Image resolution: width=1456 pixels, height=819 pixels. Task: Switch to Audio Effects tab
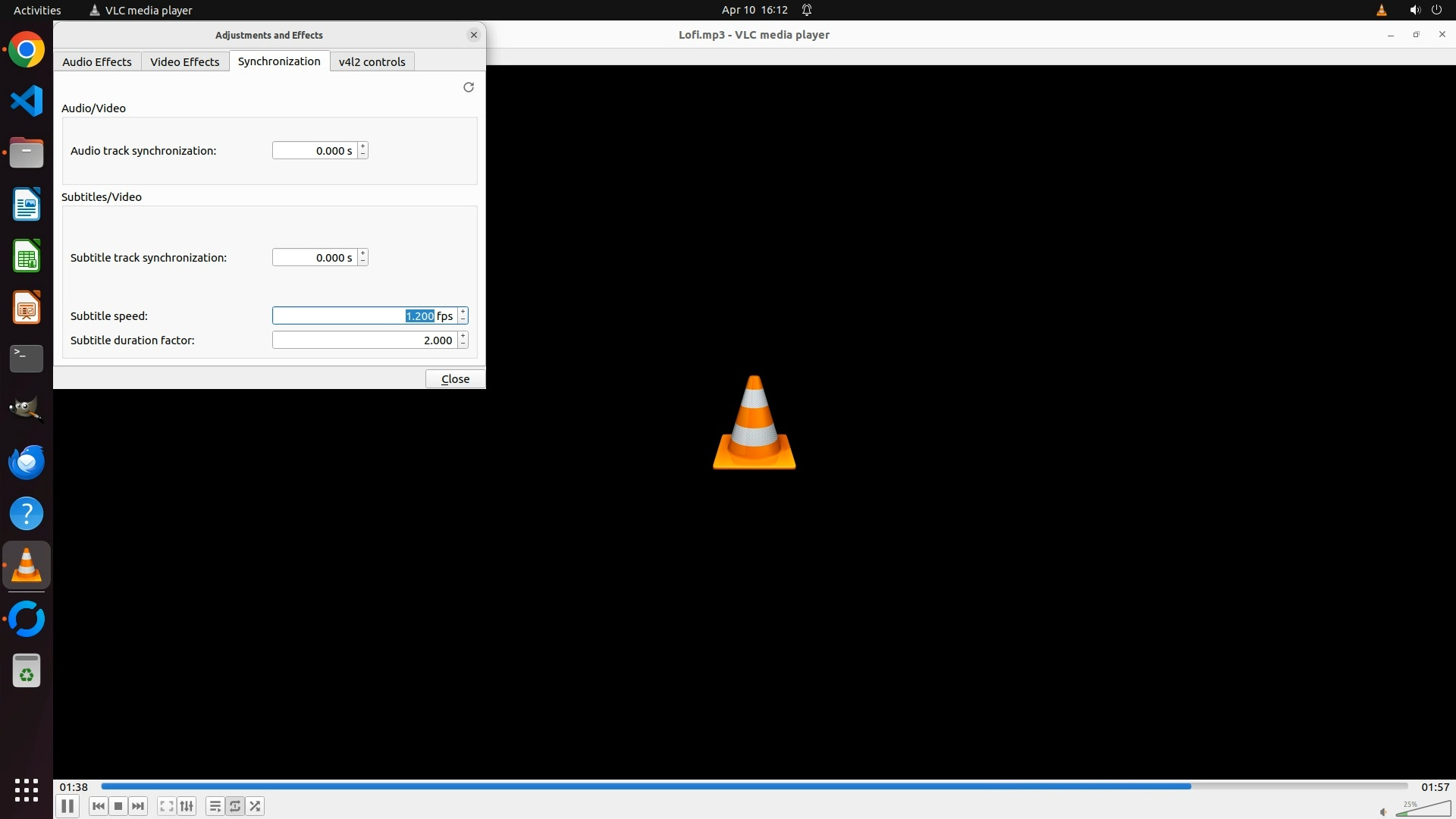click(97, 61)
